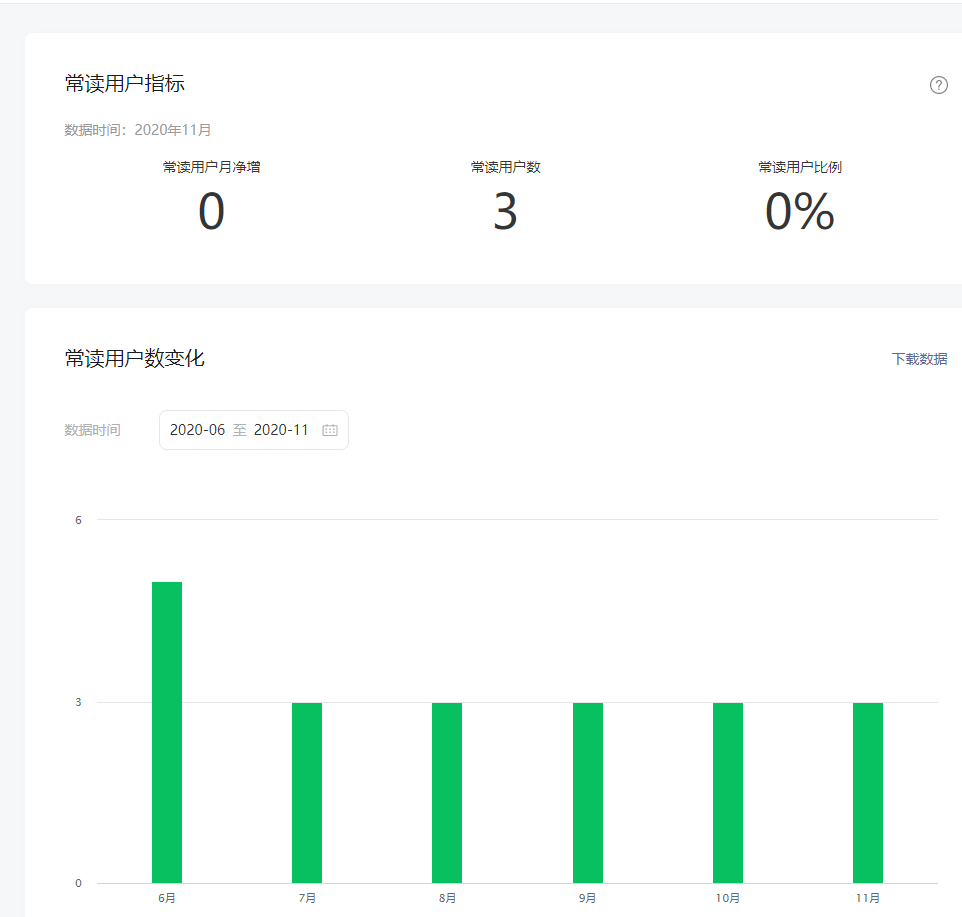Click the 11月 axis label
The width and height of the screenshot is (962, 917).
(868, 898)
